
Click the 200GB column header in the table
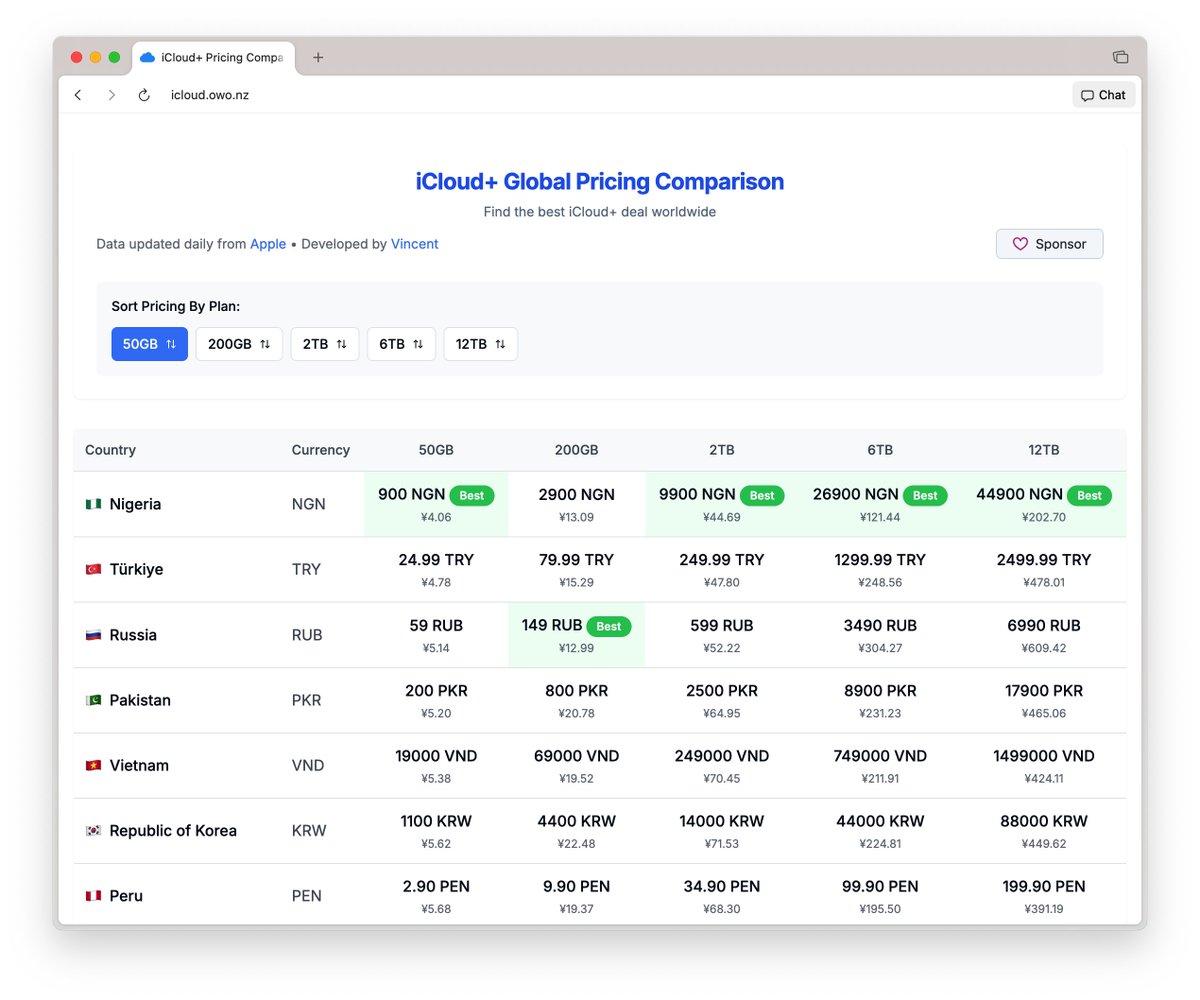[x=576, y=450]
